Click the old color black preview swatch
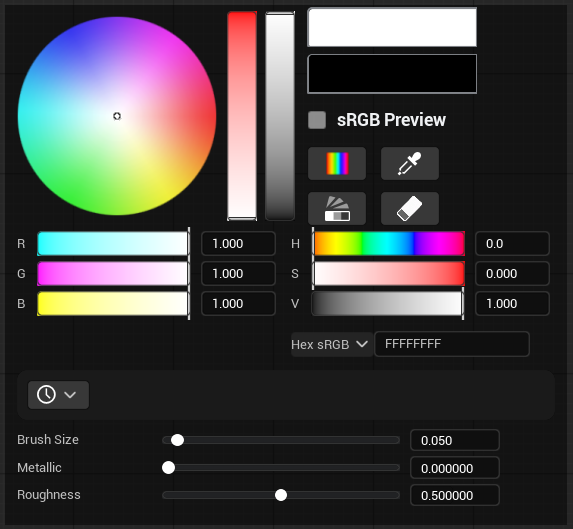This screenshot has height=529, width=573. 392,74
